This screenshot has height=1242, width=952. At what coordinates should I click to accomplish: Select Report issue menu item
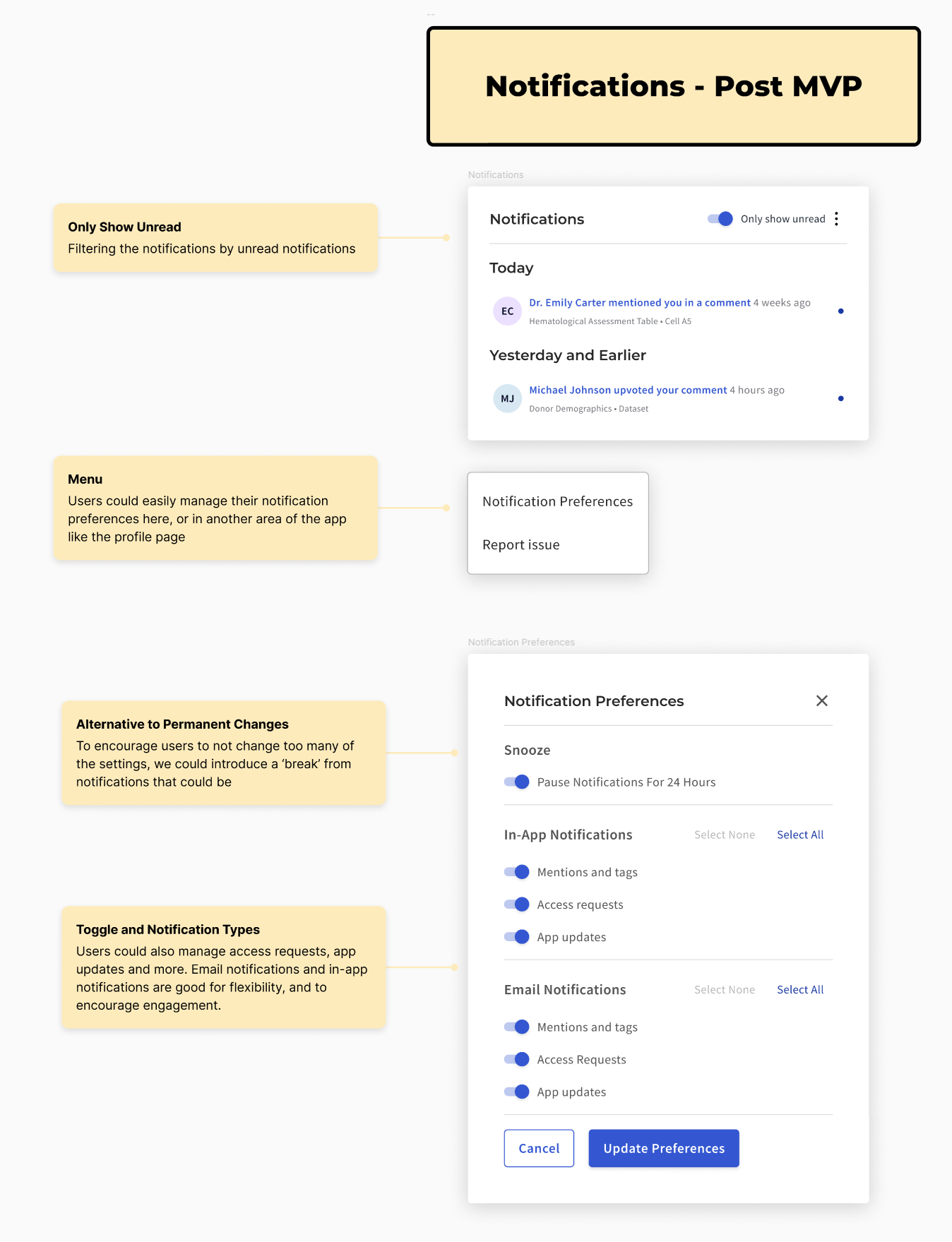pos(521,545)
